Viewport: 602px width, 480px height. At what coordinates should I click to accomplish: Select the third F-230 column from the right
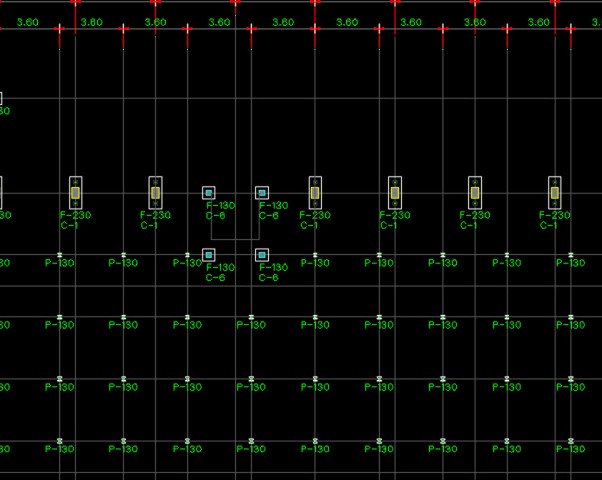click(395, 191)
